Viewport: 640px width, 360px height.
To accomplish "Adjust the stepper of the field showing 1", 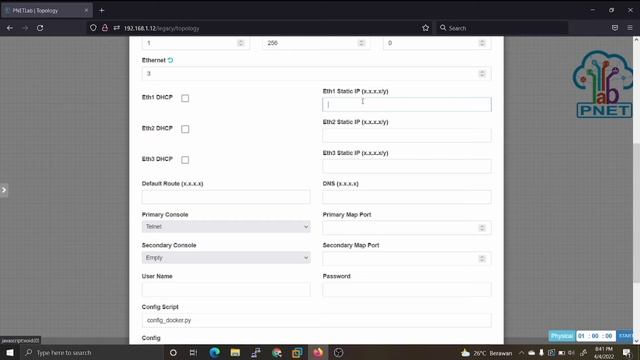I will 240,43.
